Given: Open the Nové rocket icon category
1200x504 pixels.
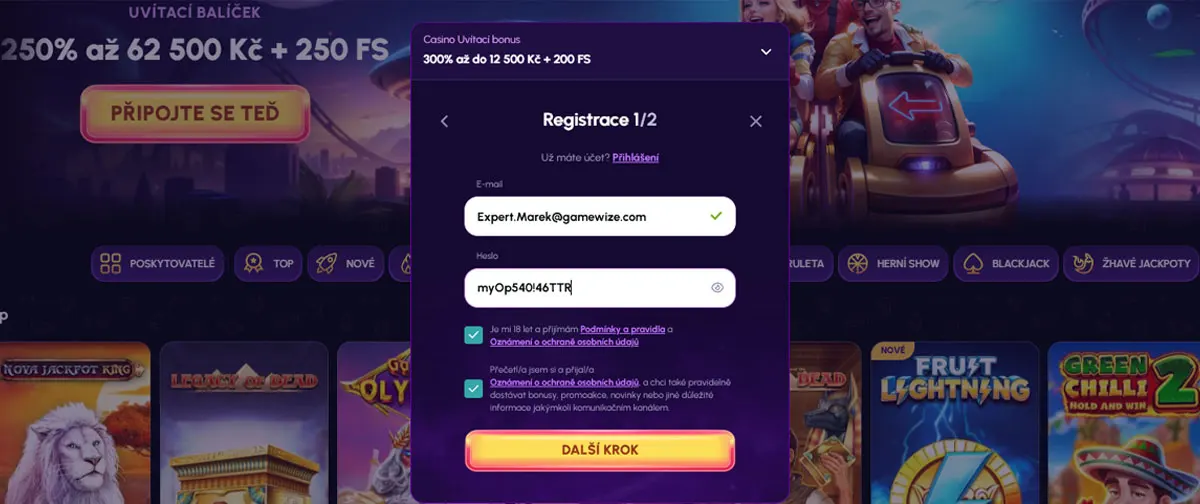Looking at the screenshot, I should [326, 263].
